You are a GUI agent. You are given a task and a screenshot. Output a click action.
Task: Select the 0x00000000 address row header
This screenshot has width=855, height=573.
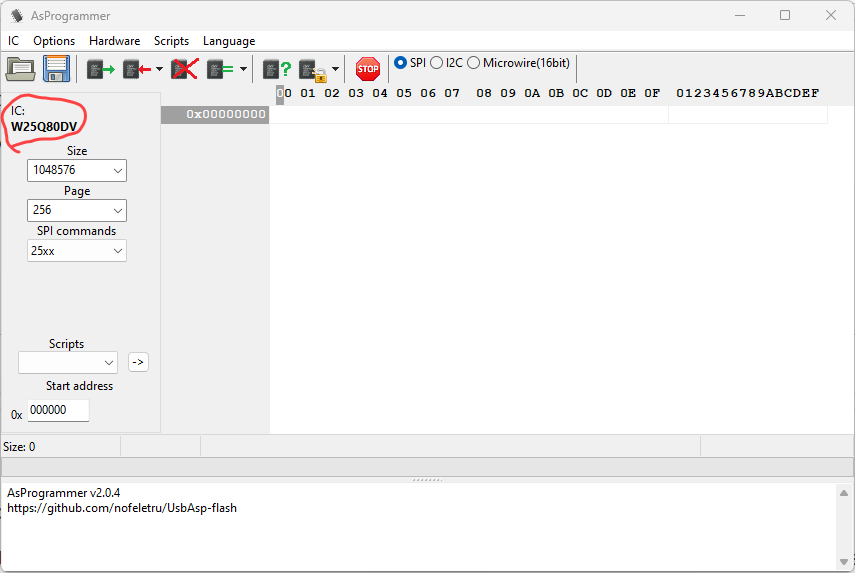tap(215, 114)
